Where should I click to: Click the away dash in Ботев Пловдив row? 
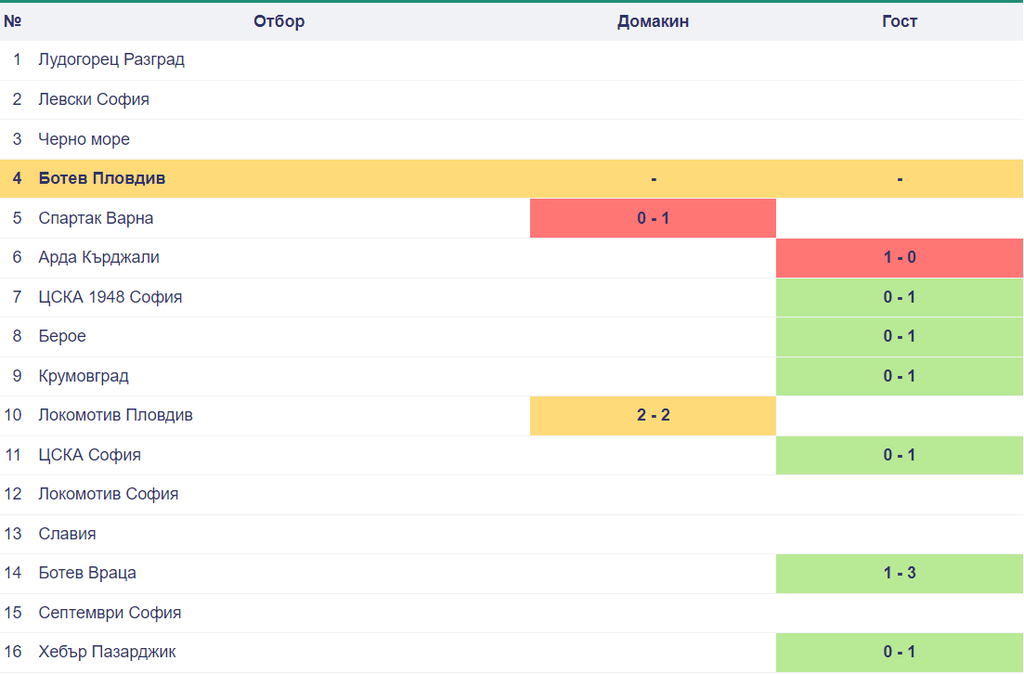pos(900,179)
